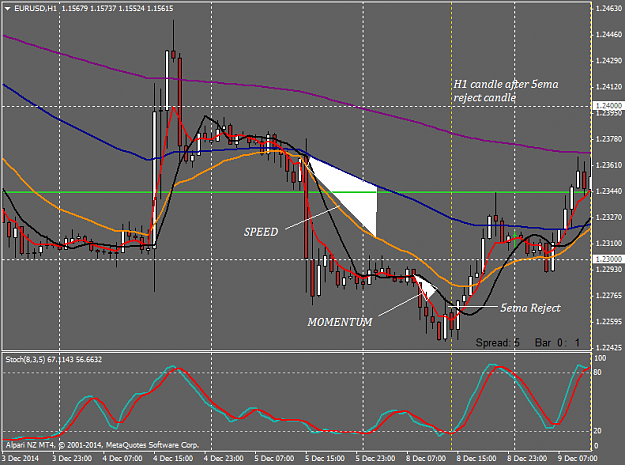The width and height of the screenshot is (625, 465).
Task: Click the 1.23610 price axis label
Action: tap(608, 165)
